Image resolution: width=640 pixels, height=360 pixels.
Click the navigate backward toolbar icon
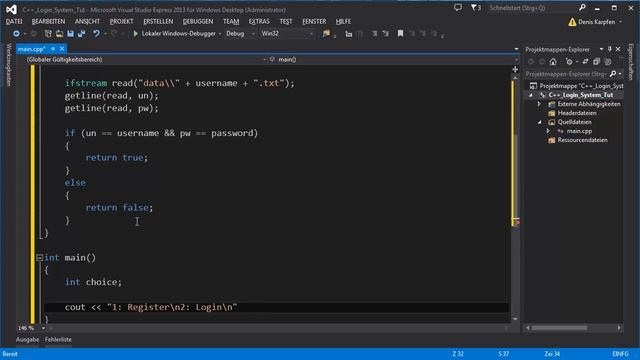[x=16, y=33]
